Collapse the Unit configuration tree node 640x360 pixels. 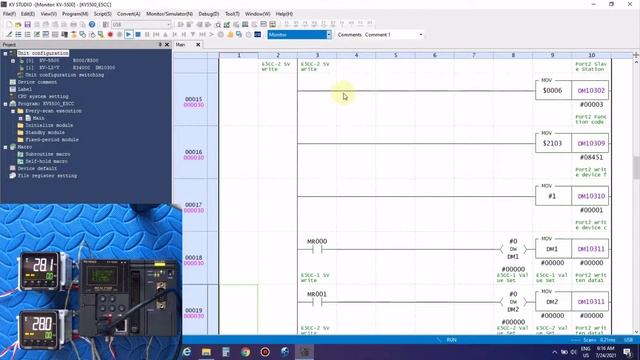(x=5, y=53)
